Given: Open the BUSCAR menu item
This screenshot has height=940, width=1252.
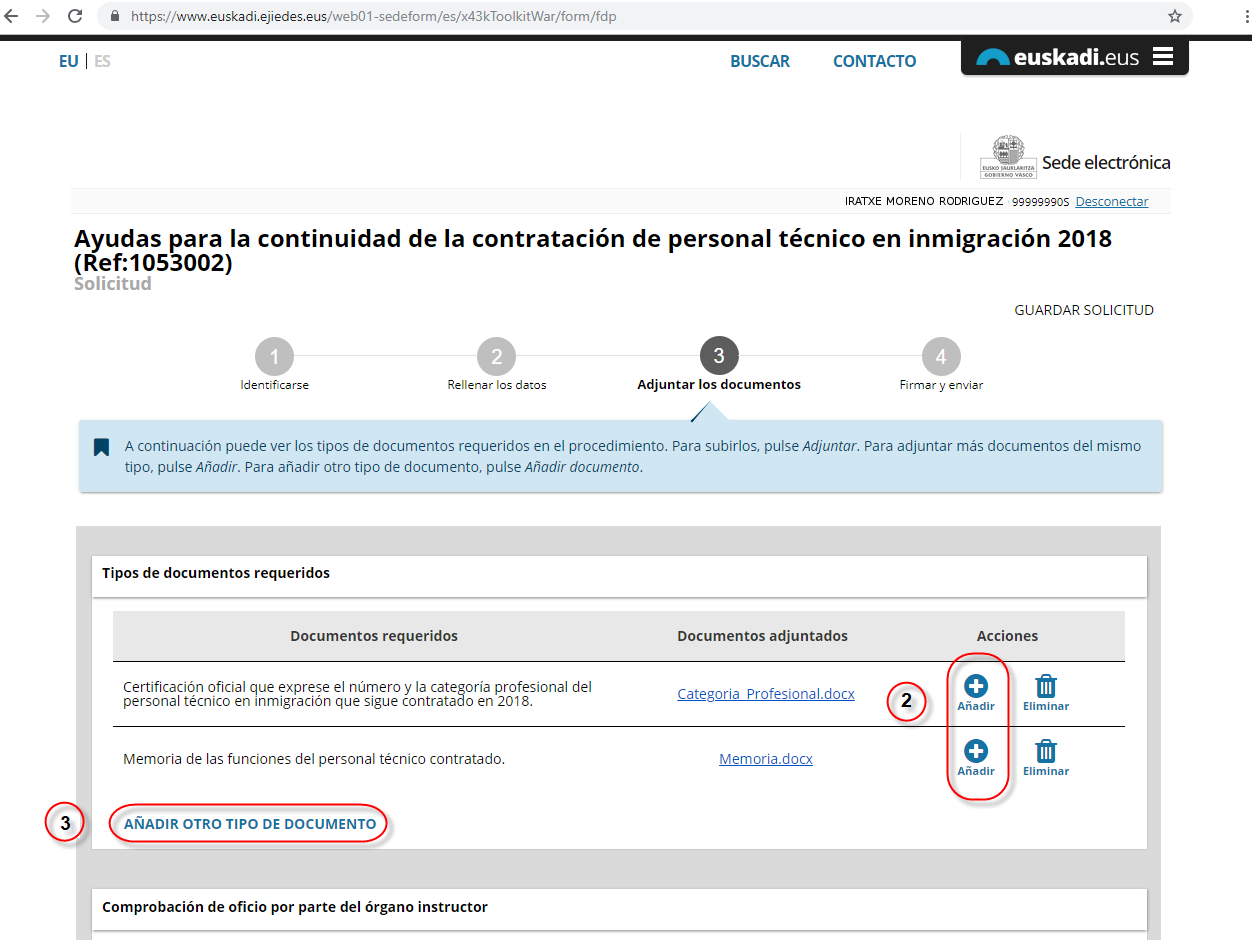Looking at the screenshot, I should (x=760, y=61).
